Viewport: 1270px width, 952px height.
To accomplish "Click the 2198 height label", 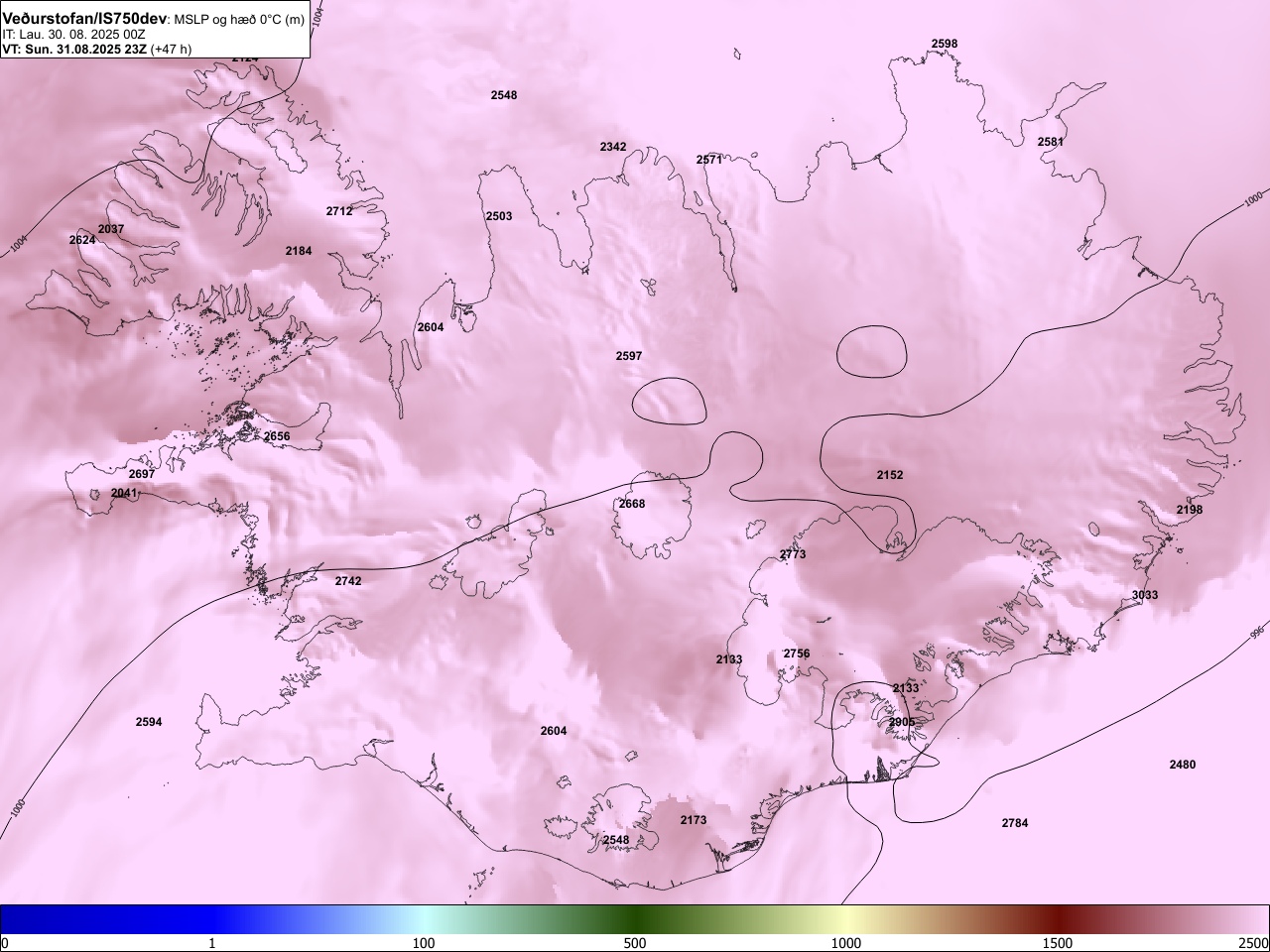I will pos(1190,510).
